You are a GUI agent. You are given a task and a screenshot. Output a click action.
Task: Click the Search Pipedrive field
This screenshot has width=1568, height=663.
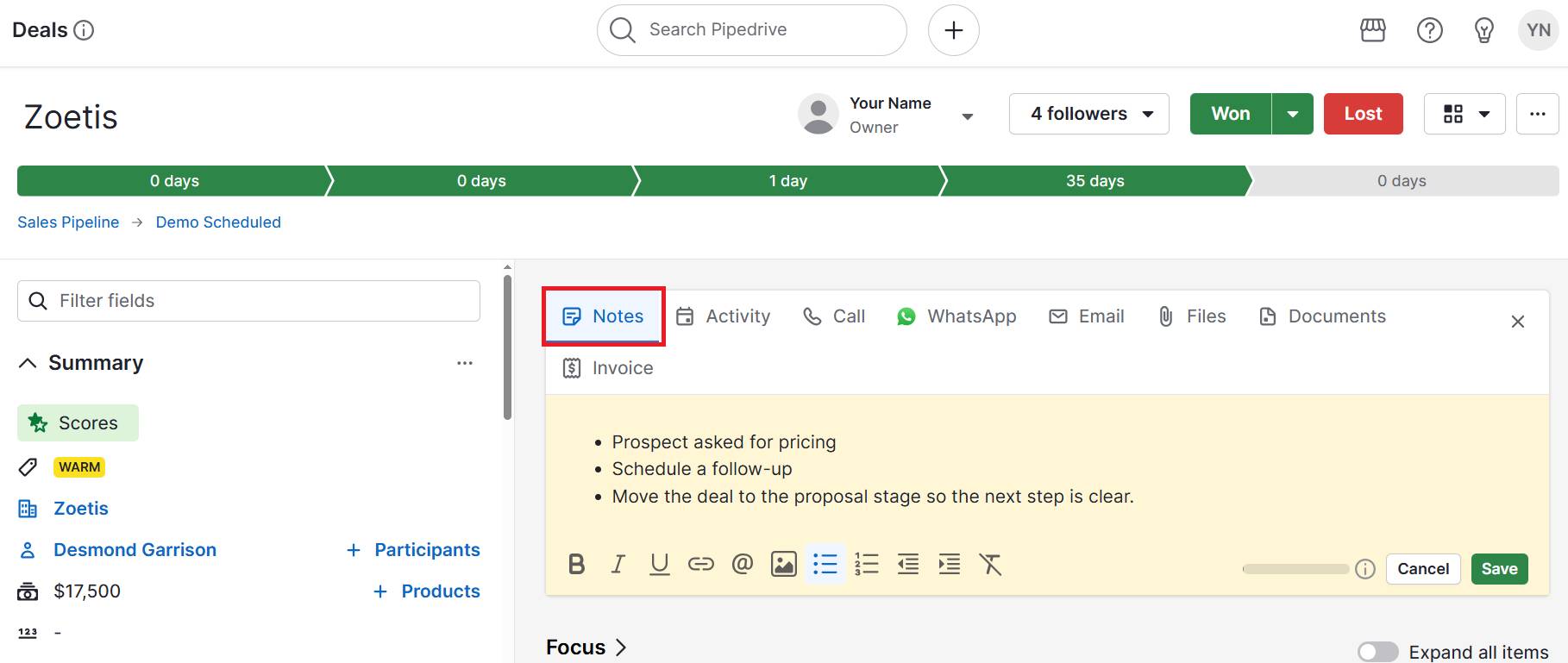pos(751,30)
